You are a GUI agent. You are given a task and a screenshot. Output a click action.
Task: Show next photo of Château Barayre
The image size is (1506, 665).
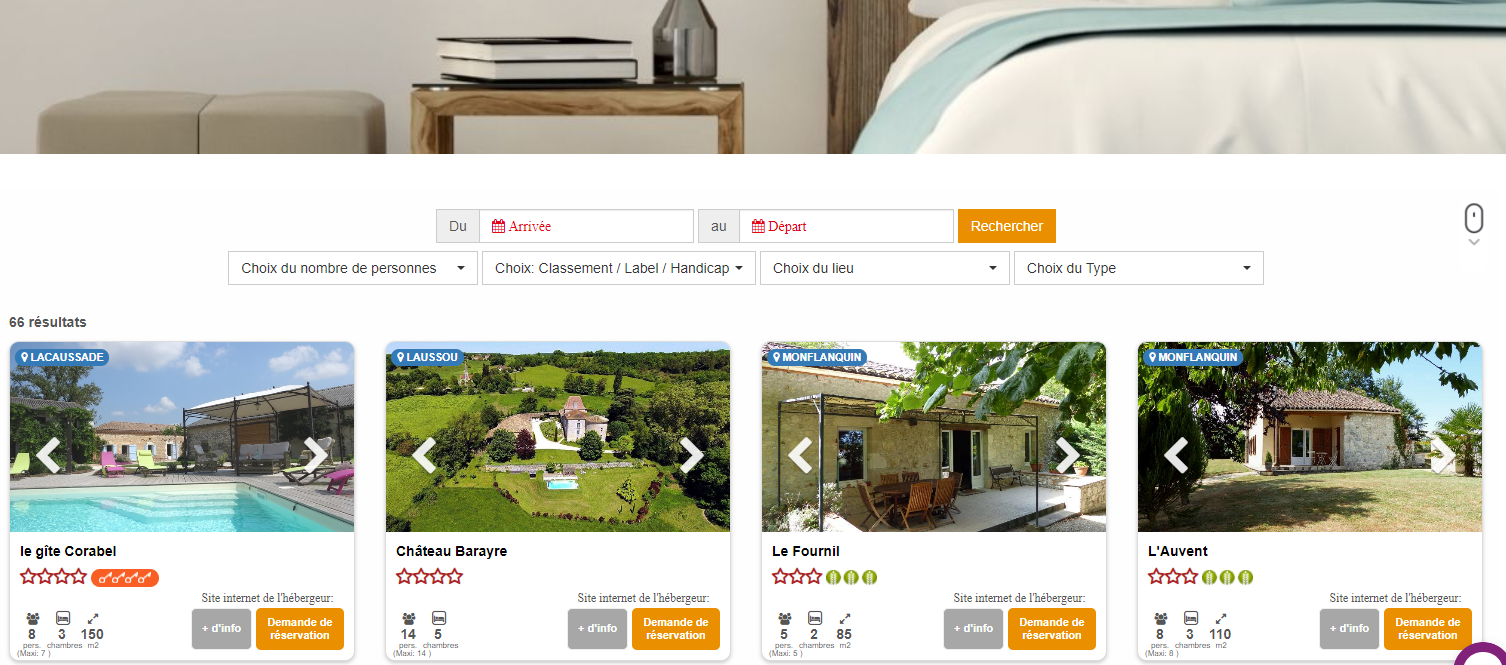[x=692, y=455]
